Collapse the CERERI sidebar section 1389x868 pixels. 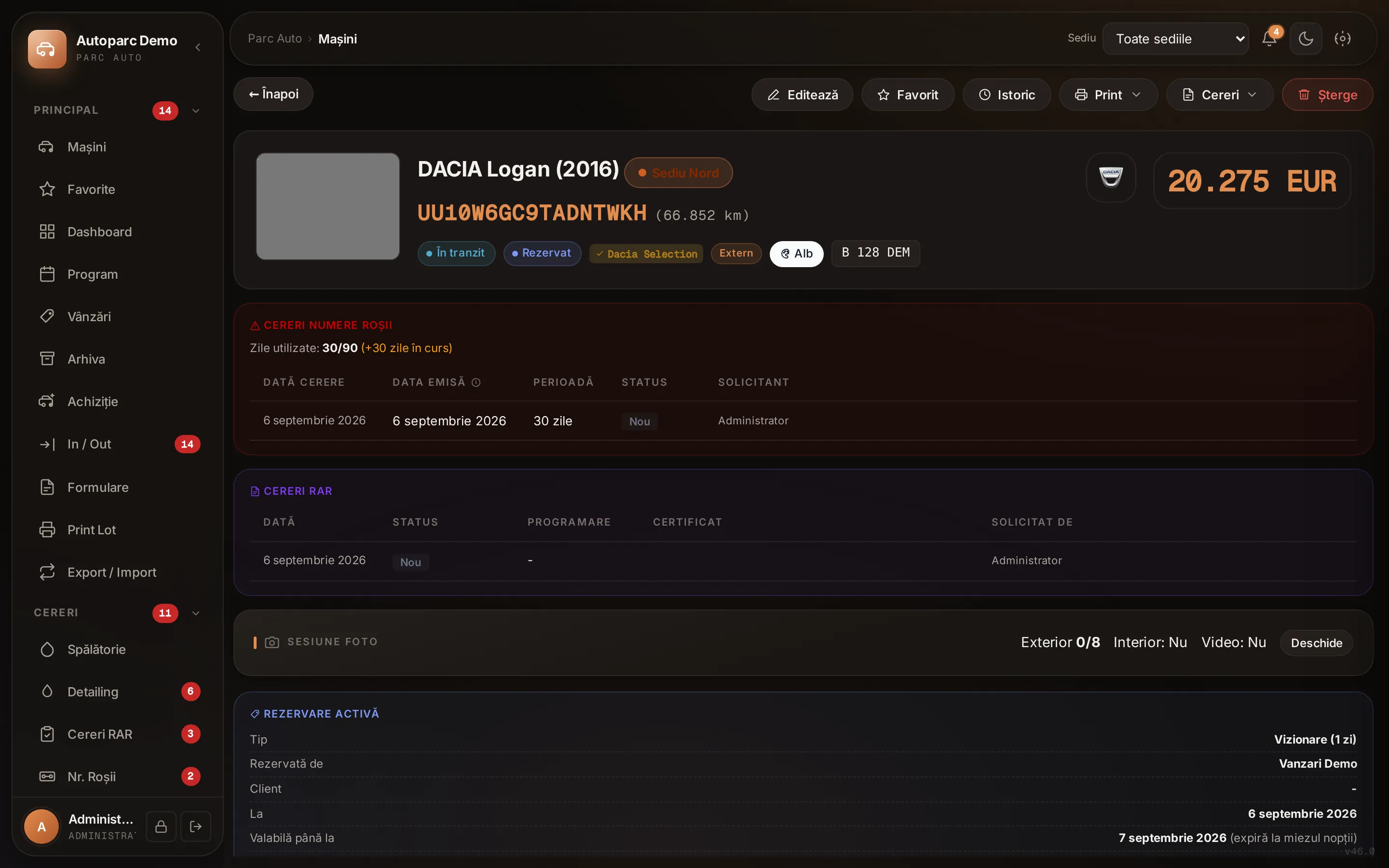pos(196,613)
